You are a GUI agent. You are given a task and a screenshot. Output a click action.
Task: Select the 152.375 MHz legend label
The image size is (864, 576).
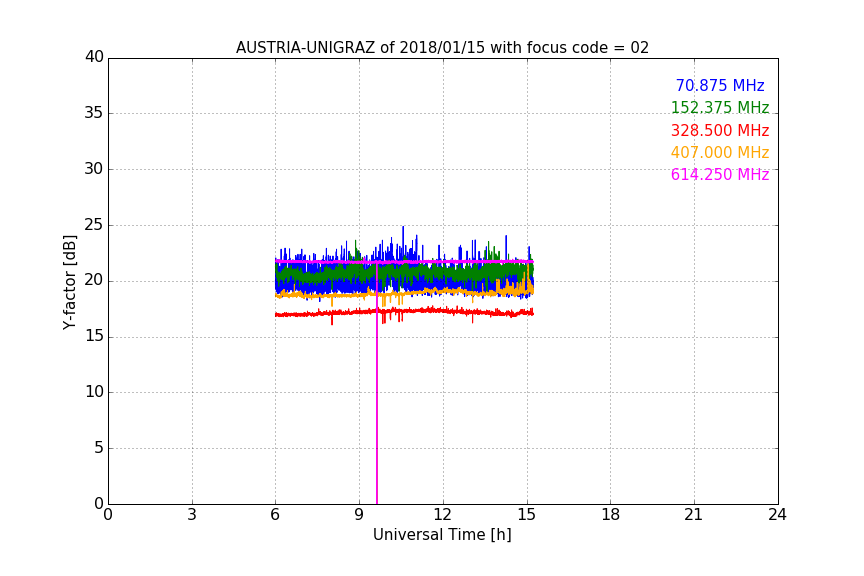click(x=720, y=107)
